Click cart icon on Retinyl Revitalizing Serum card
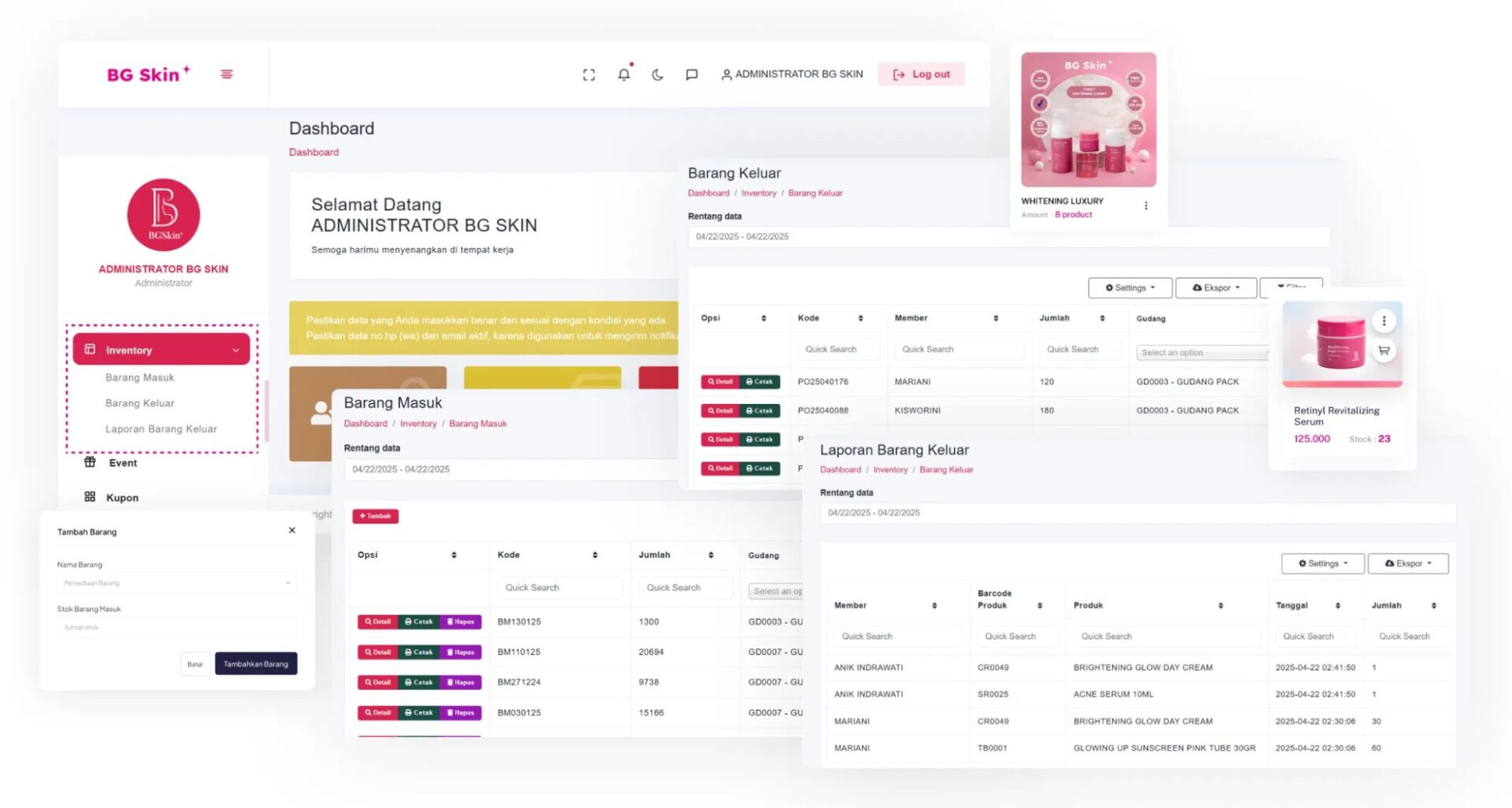The image size is (1512, 808). click(x=1384, y=350)
